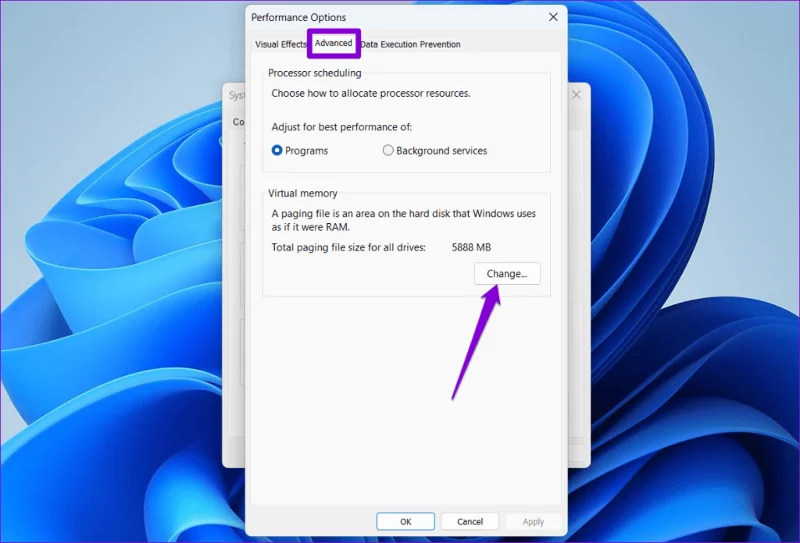The image size is (800, 543).
Task: Confirm with the OK button
Action: [406, 522]
